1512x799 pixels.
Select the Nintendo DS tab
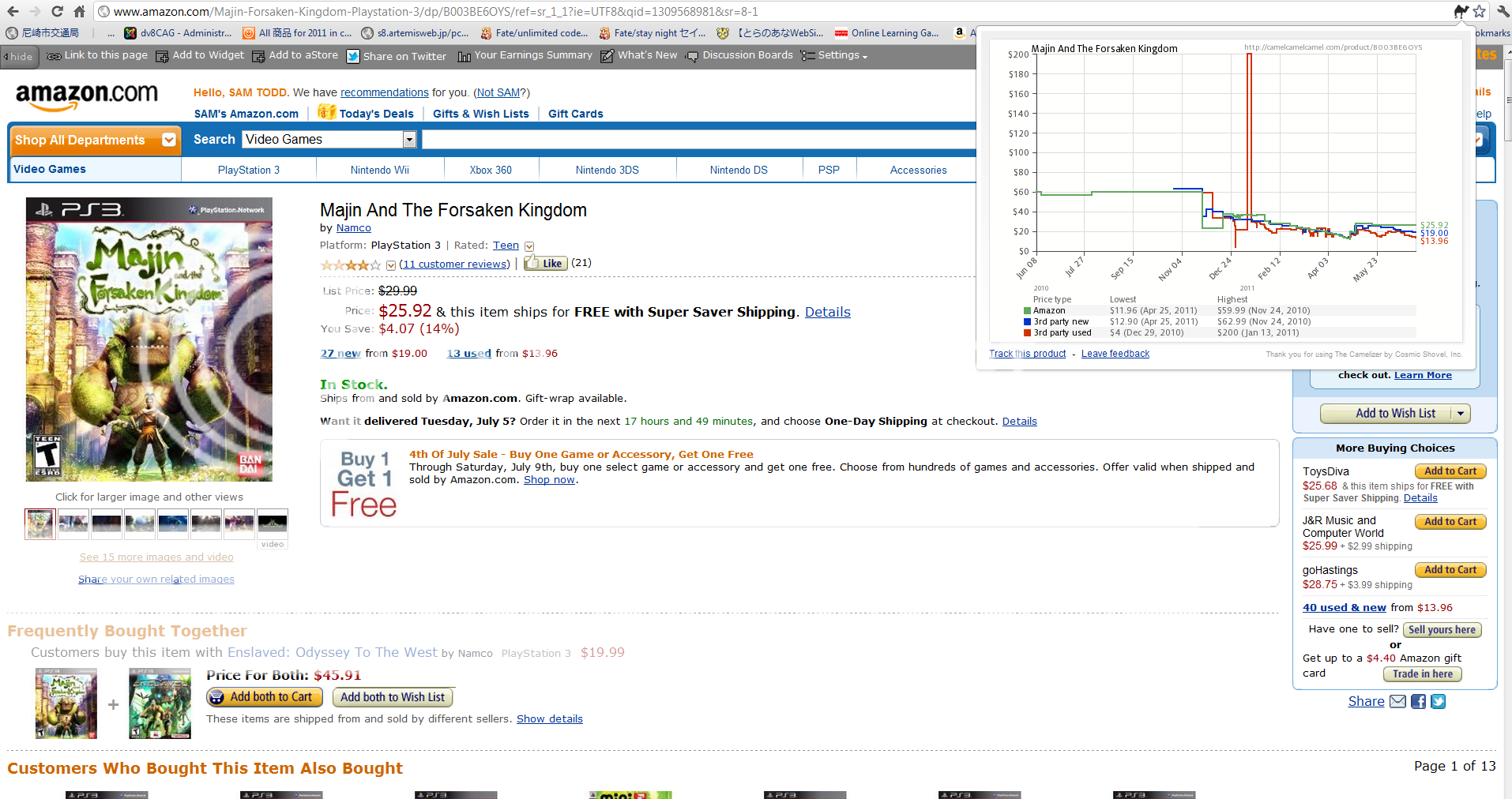pos(739,170)
